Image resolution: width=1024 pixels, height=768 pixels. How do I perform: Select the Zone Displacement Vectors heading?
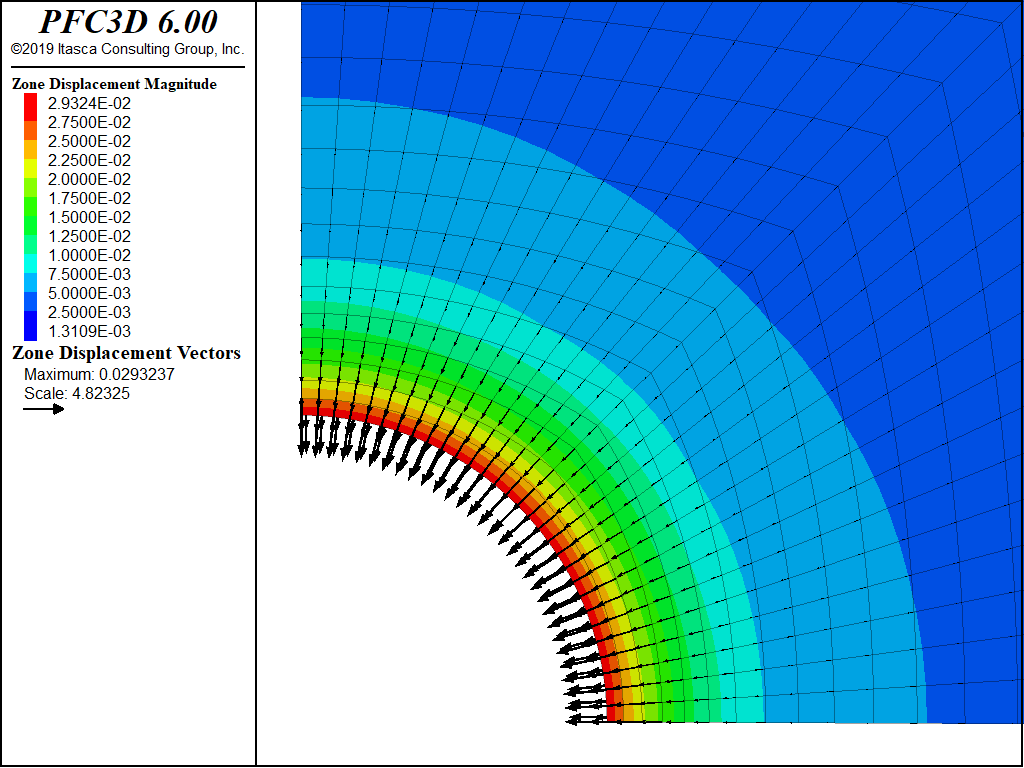(126, 353)
